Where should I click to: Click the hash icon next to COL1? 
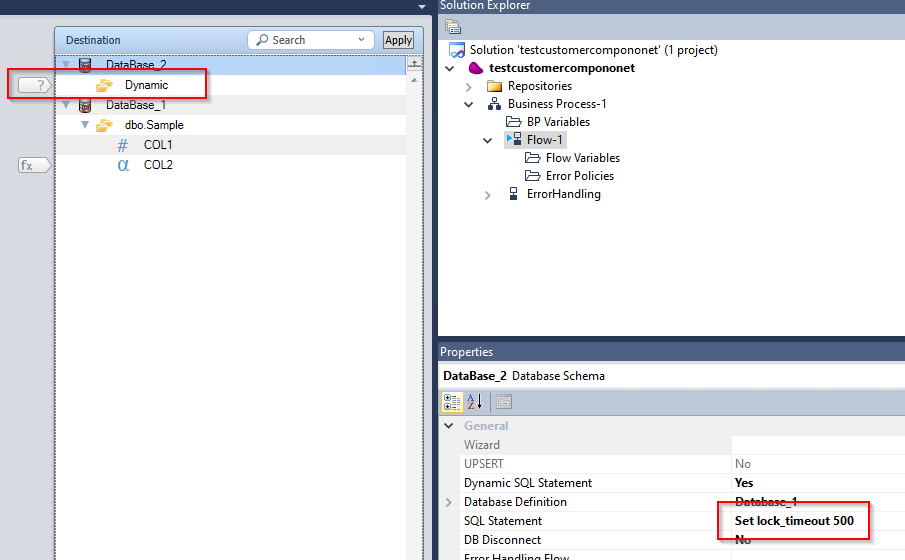(123, 145)
